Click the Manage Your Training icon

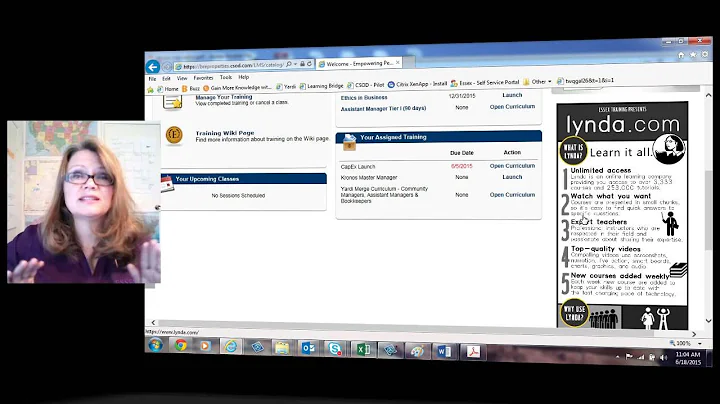pyautogui.click(x=173, y=102)
